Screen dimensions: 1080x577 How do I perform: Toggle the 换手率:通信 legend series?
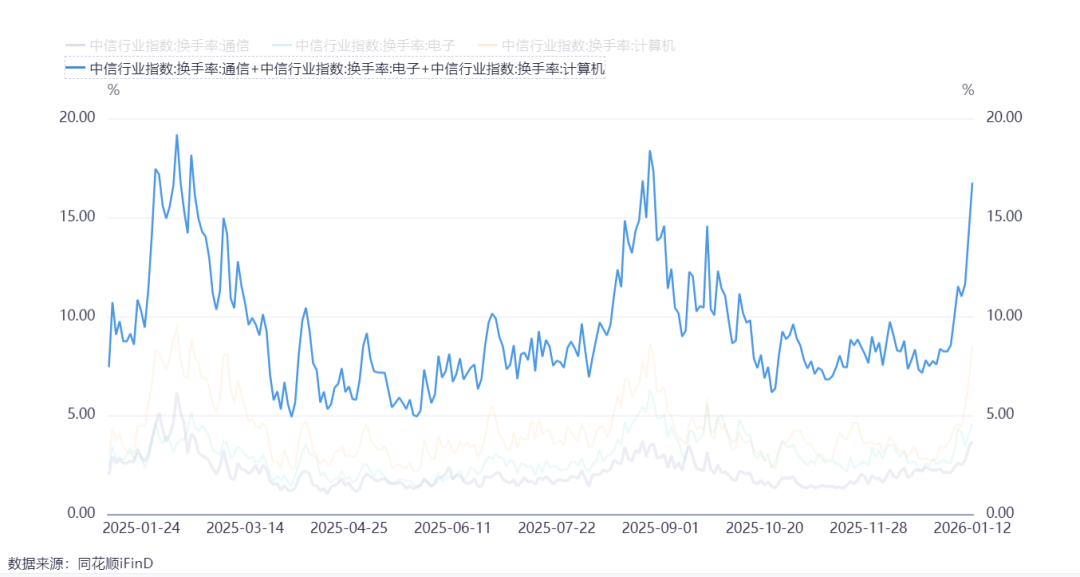[157, 46]
